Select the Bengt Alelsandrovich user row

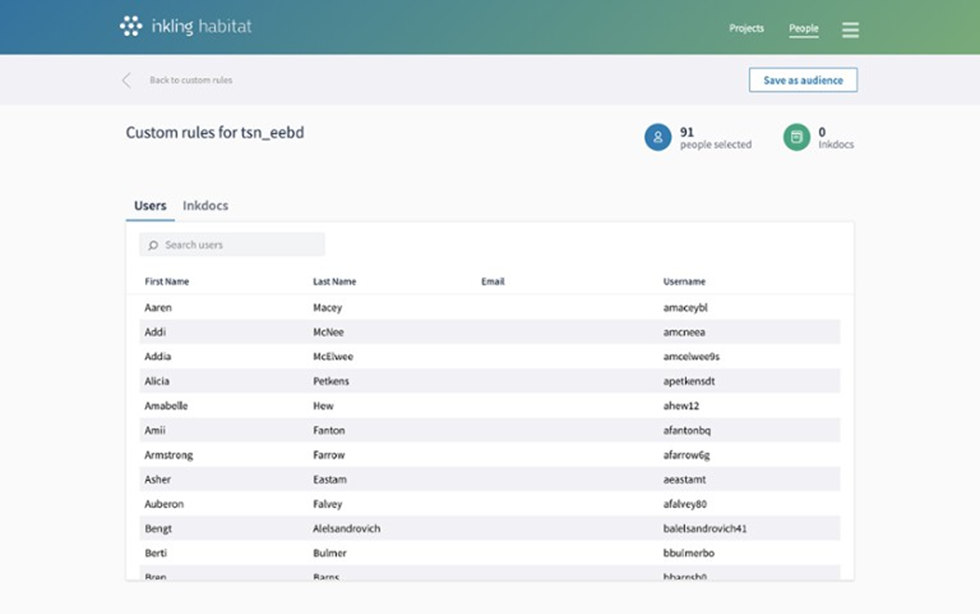(x=489, y=529)
